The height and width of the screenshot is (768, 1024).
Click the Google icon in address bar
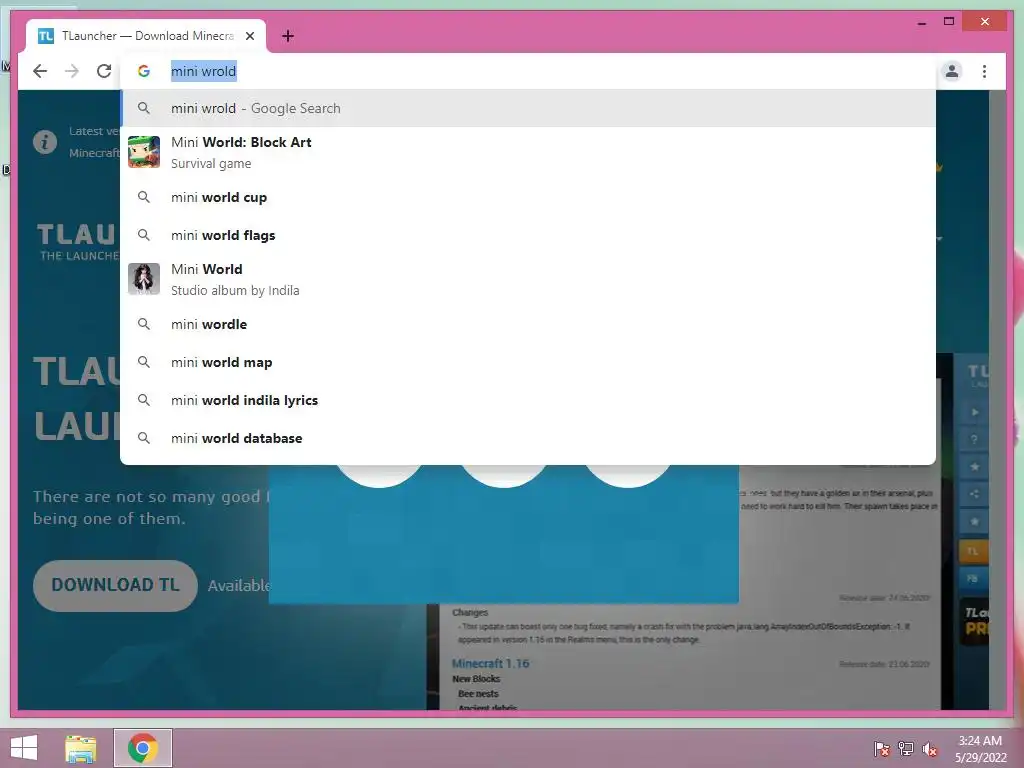pos(144,71)
